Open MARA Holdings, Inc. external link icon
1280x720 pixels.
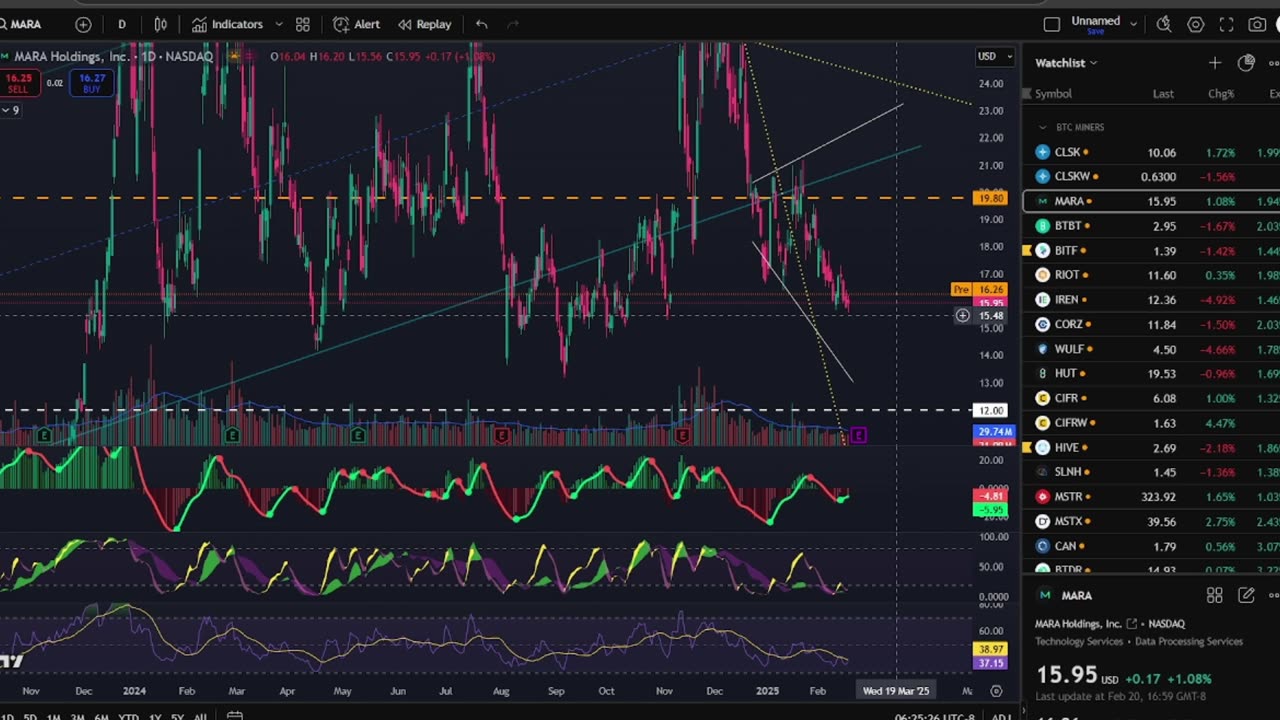coord(1132,624)
